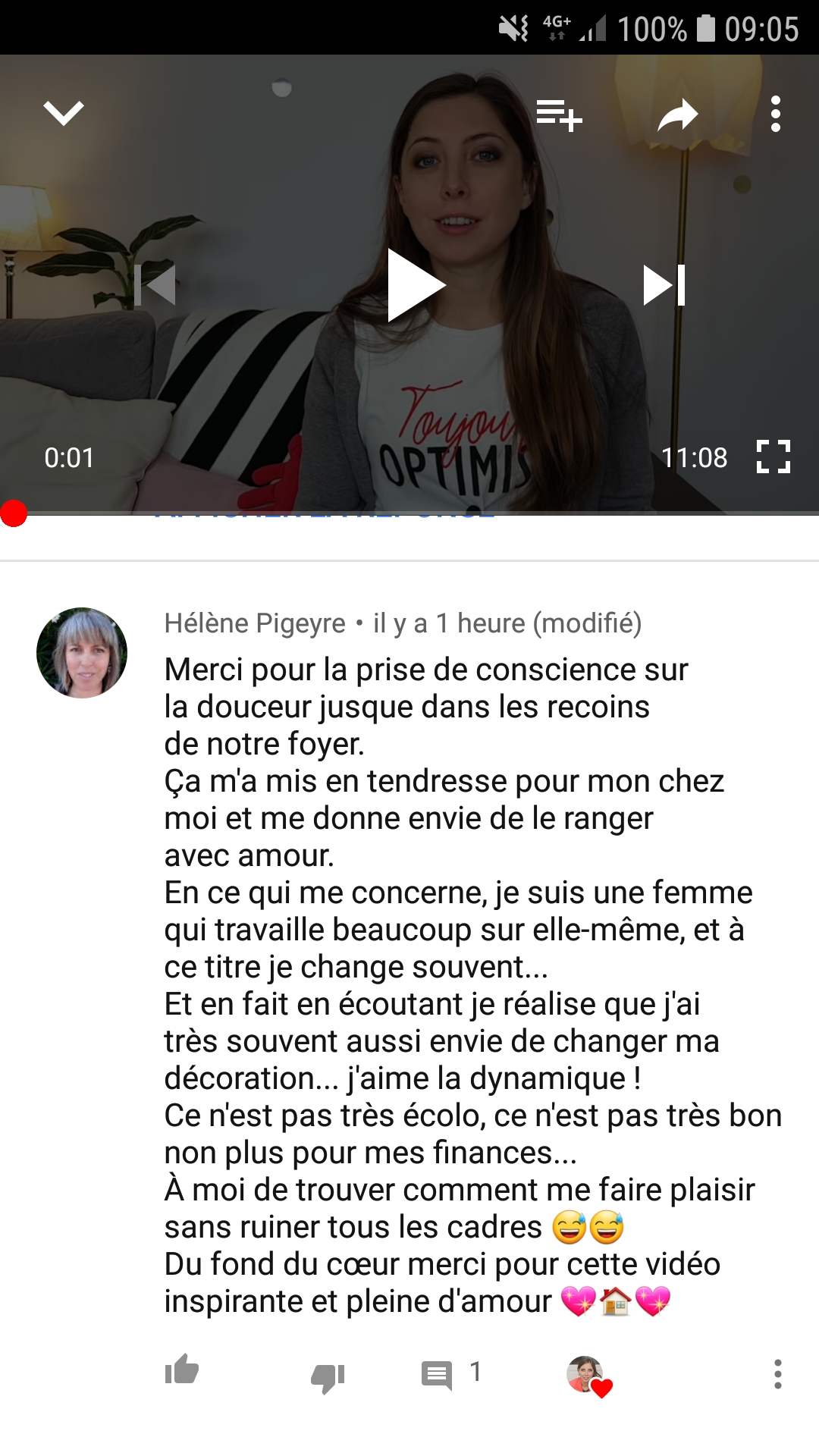Add video to playlist
This screenshot has height=1456, width=819.
coord(559,115)
